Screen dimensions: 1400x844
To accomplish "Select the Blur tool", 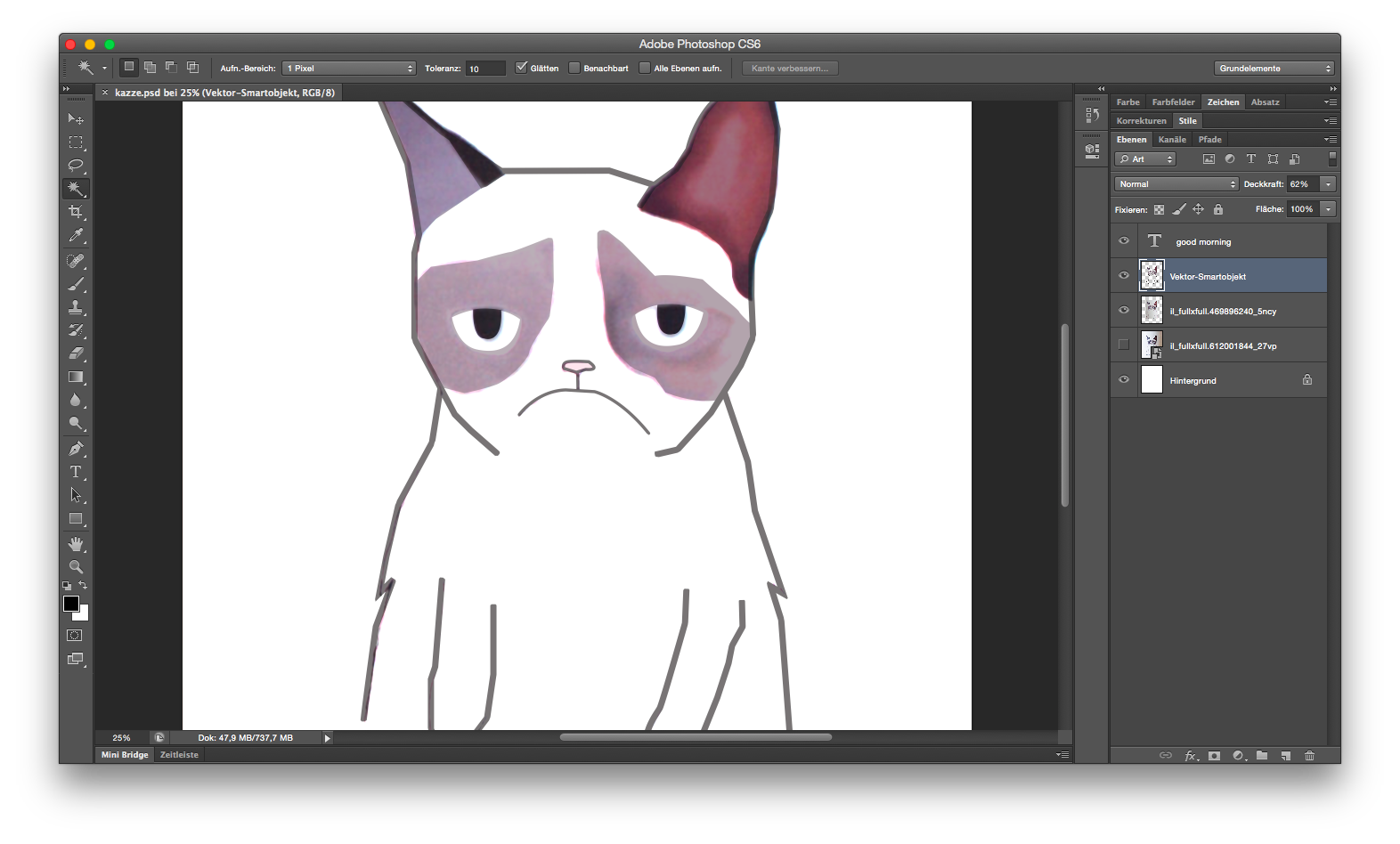I will (76, 400).
